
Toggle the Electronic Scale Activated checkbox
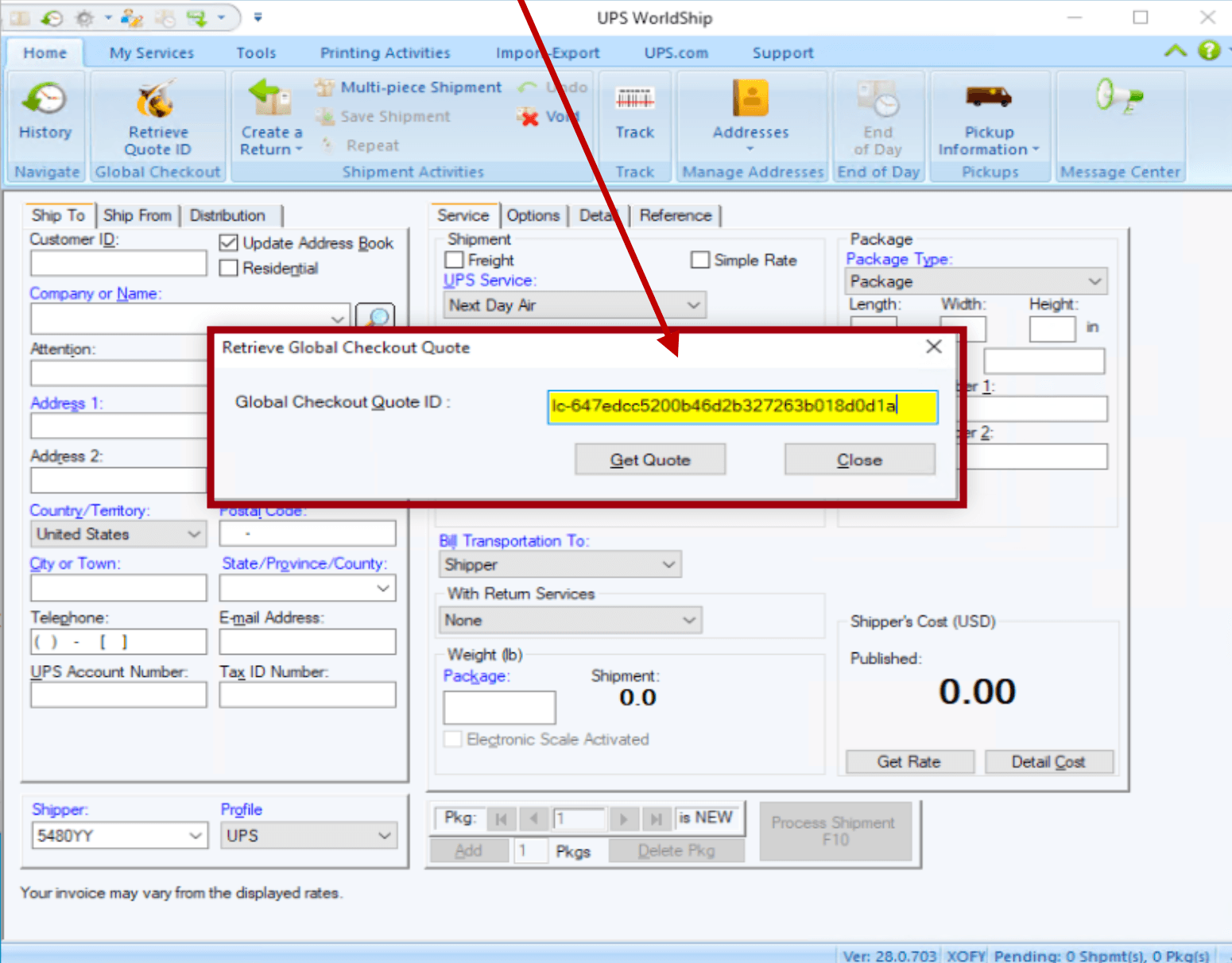[452, 740]
